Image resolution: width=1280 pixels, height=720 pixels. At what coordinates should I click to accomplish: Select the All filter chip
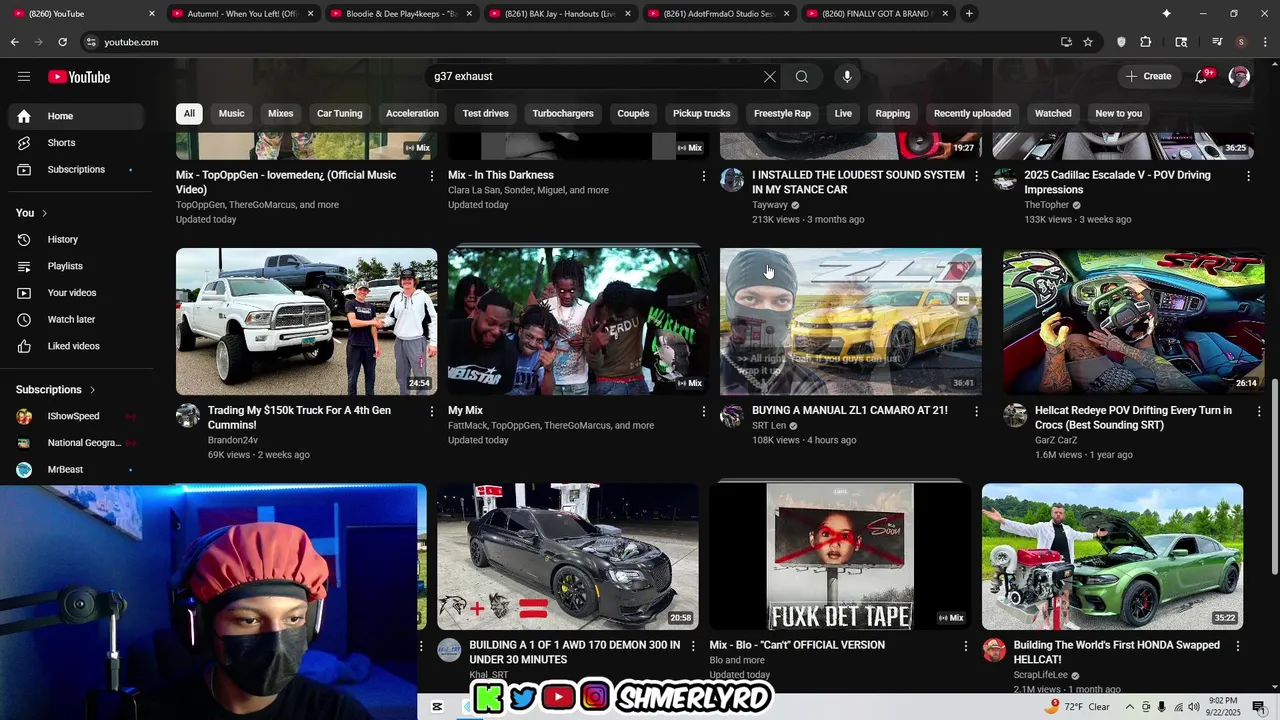point(189,114)
